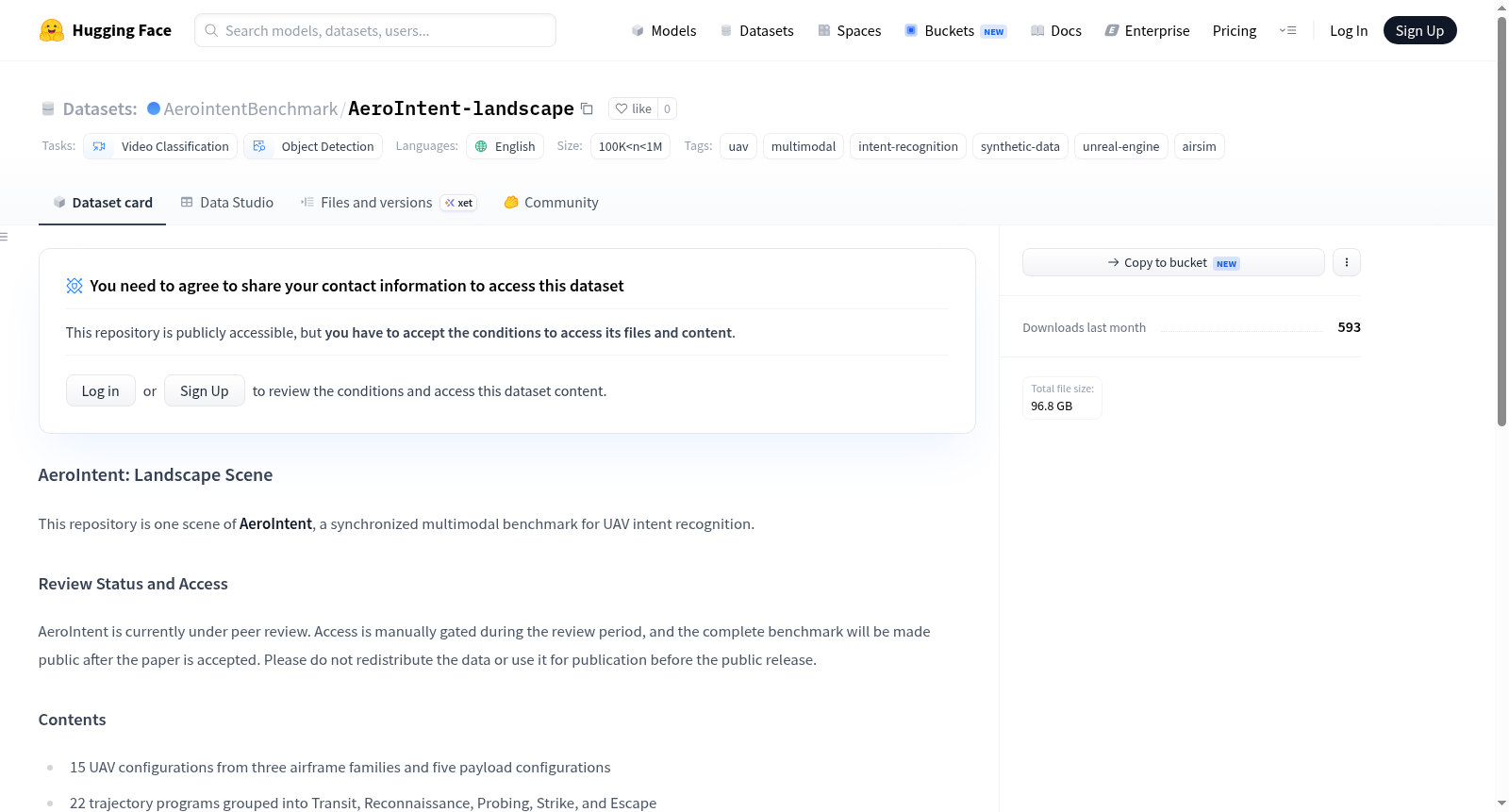Click the Total file size 96.8 GB box
This screenshot has width=1509, height=812.
(x=1062, y=398)
